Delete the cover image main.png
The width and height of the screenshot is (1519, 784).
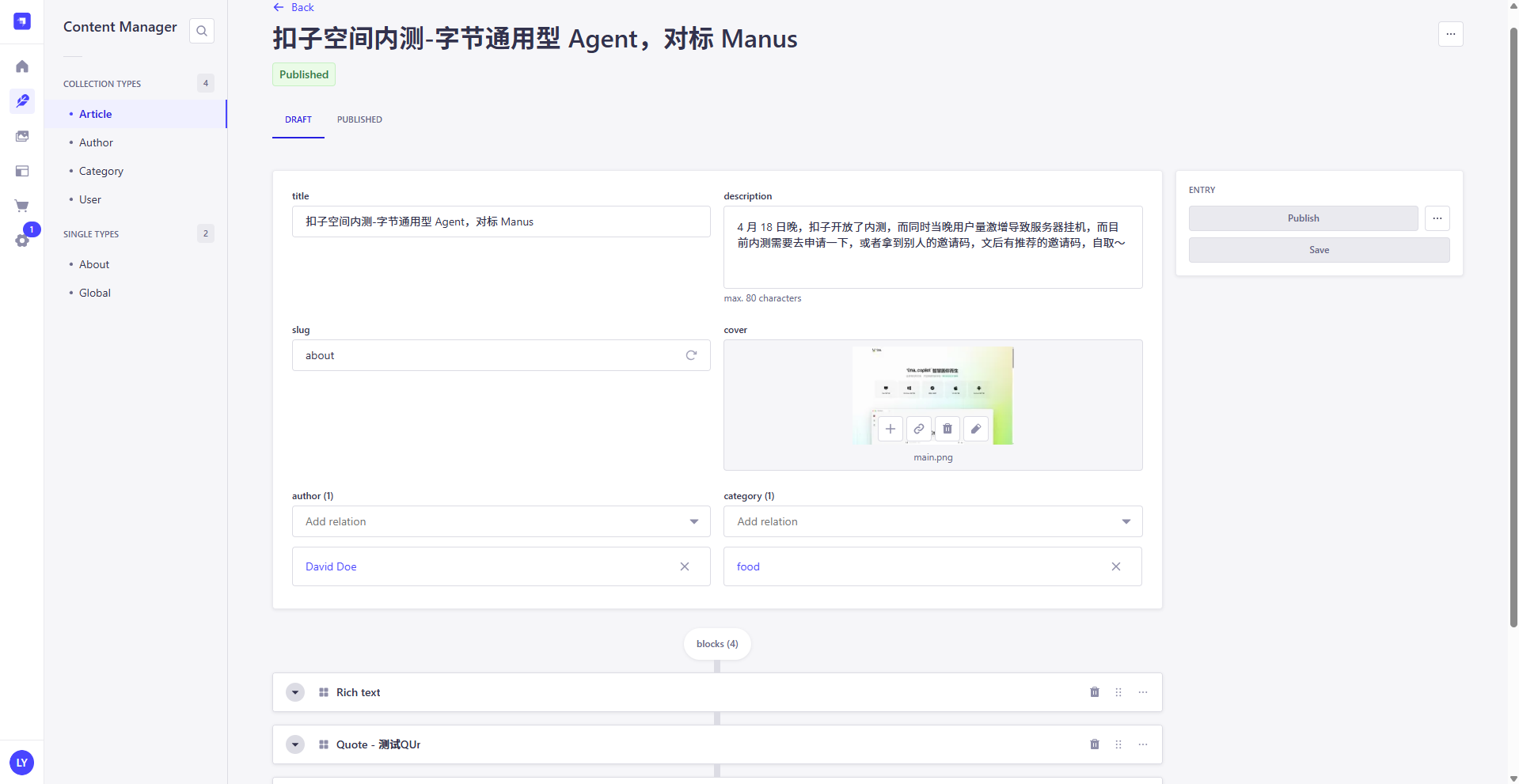(x=947, y=429)
